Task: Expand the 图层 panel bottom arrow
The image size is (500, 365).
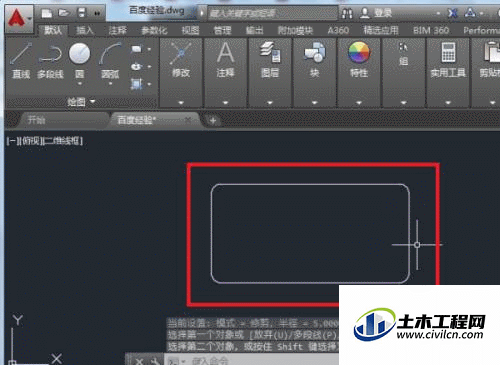Action: coord(270,103)
